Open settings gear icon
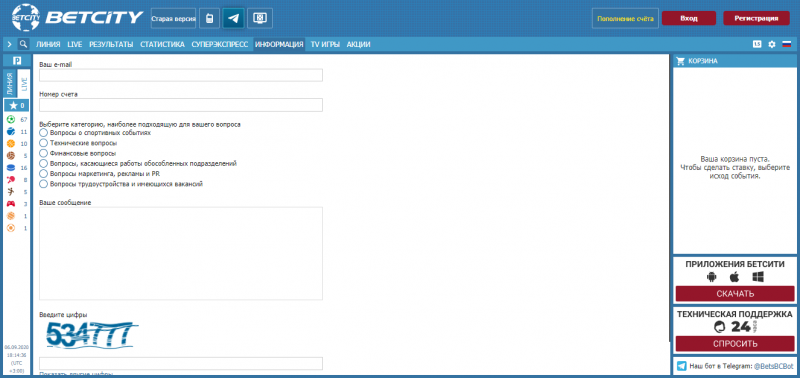Viewport: 800px width, 378px height. [x=771, y=44]
